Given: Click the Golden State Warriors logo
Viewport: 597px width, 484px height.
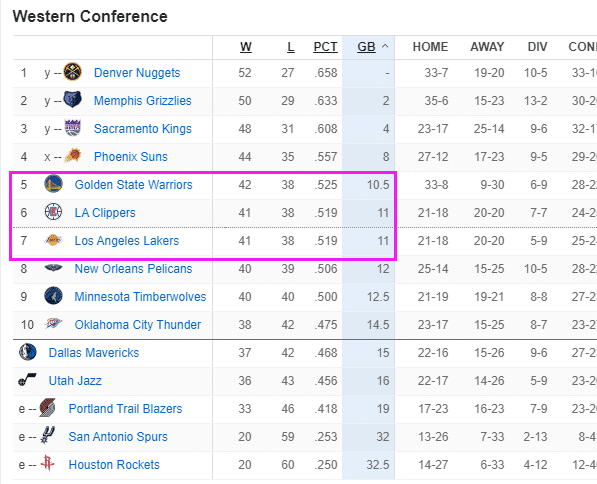Looking at the screenshot, I should 53,184.
